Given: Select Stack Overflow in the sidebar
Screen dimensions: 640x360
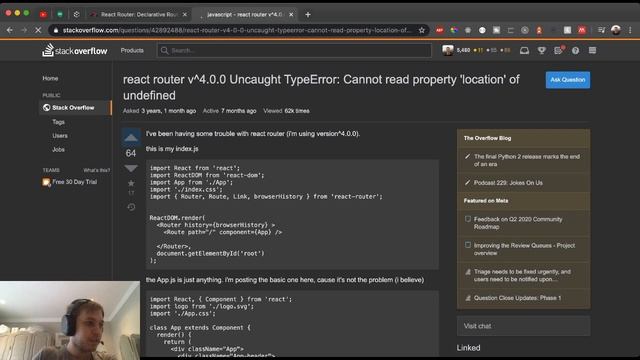Looking at the screenshot, I should point(75,108).
